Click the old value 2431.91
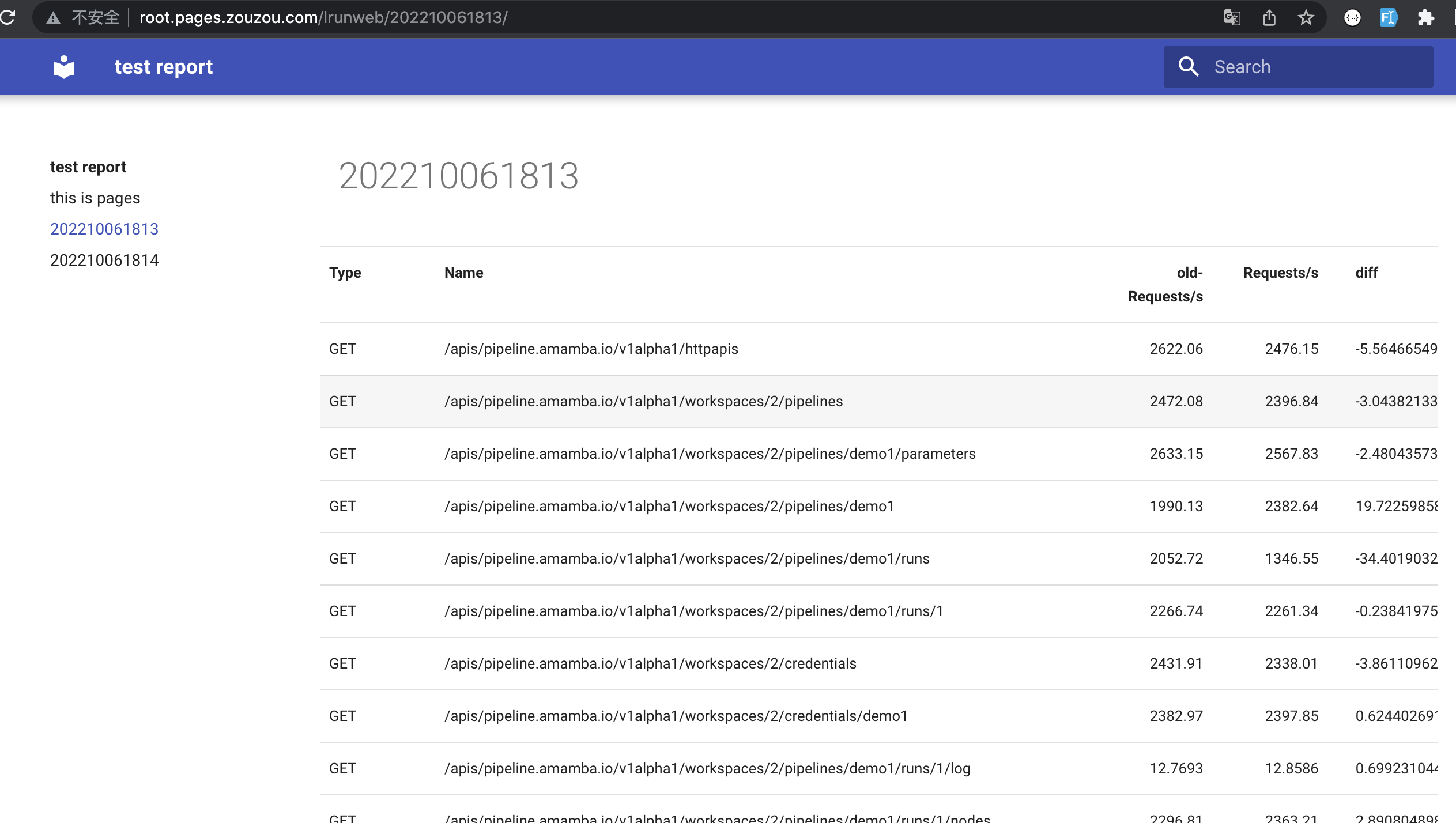1456x823 pixels. click(x=1176, y=663)
